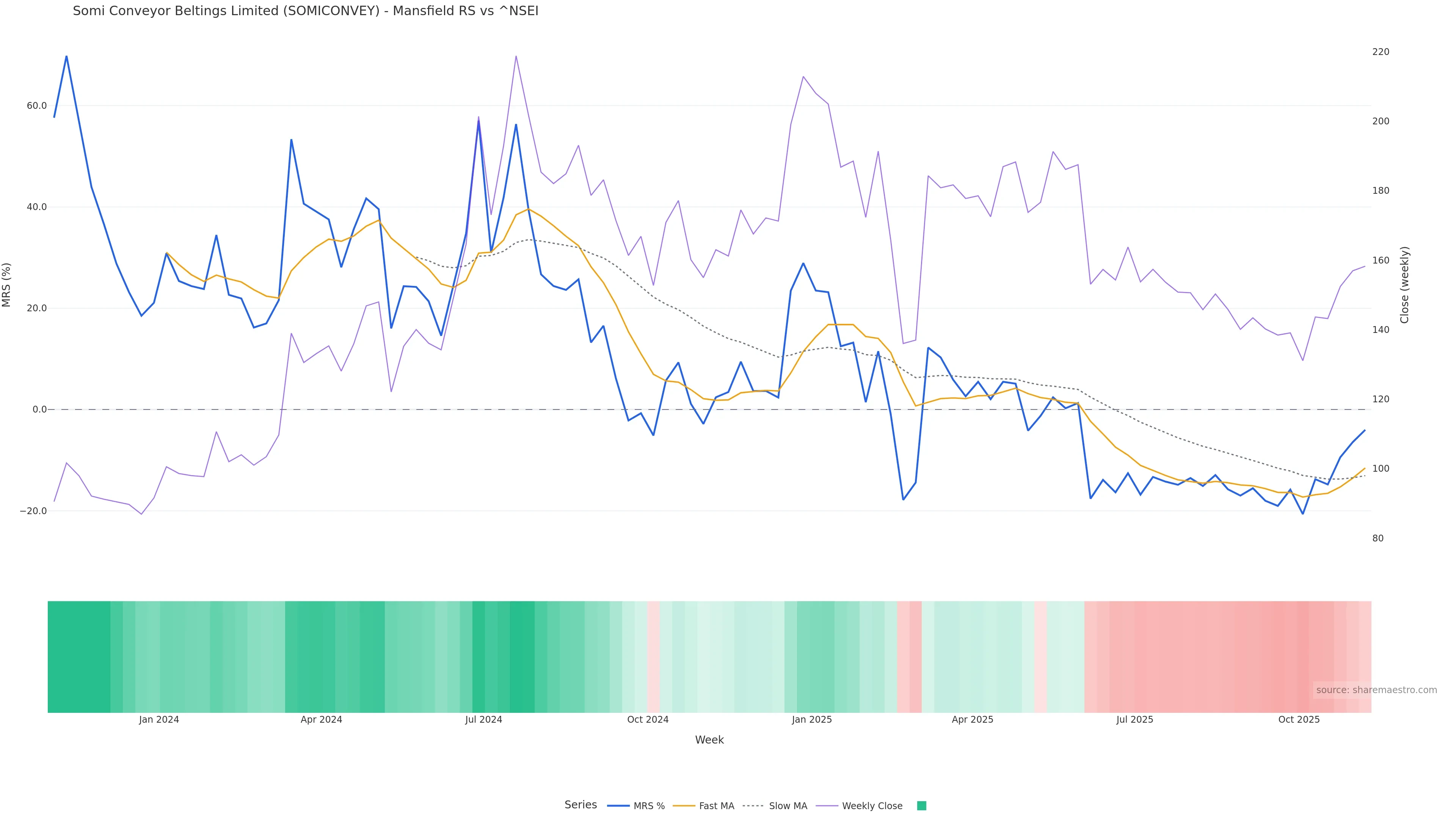Screen dimensions: 1456x819
Task: Click the Week x-axis title
Action: tap(709, 740)
